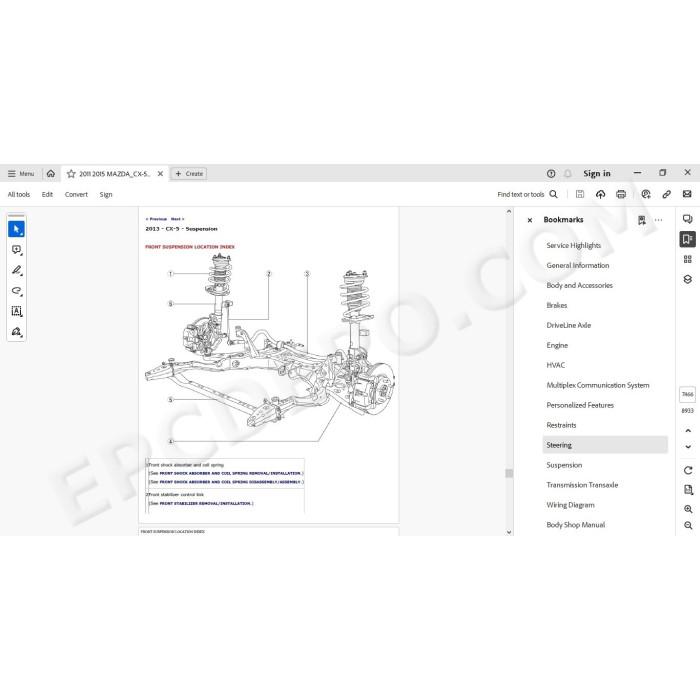Viewport: 700px width, 700px height.
Task: Open the comments panel icon
Action: [688, 219]
